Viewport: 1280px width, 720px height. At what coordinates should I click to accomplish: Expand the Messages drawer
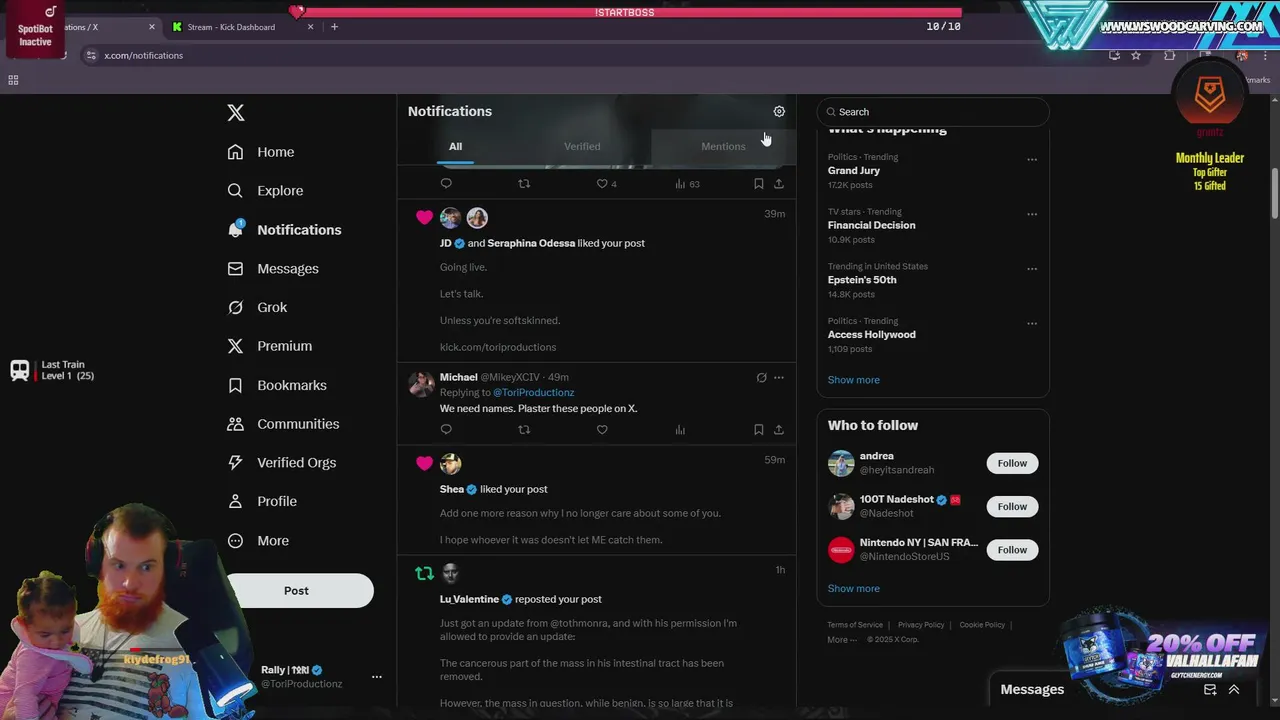pyautogui.click(x=1234, y=690)
